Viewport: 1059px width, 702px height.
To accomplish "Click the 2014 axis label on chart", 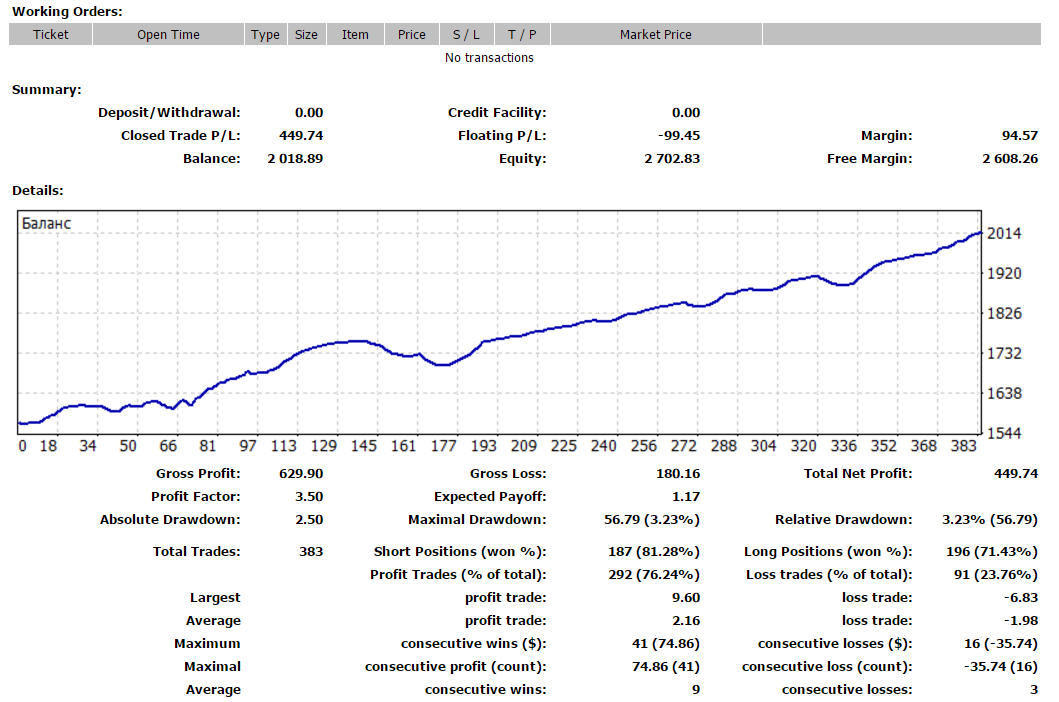I will (x=1004, y=234).
